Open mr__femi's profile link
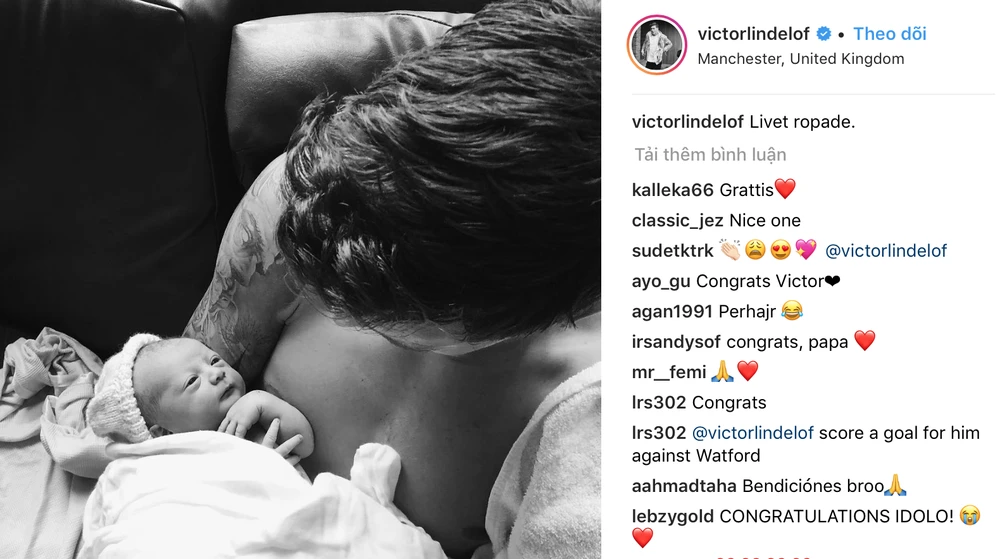The width and height of the screenshot is (1000, 559). click(x=669, y=372)
